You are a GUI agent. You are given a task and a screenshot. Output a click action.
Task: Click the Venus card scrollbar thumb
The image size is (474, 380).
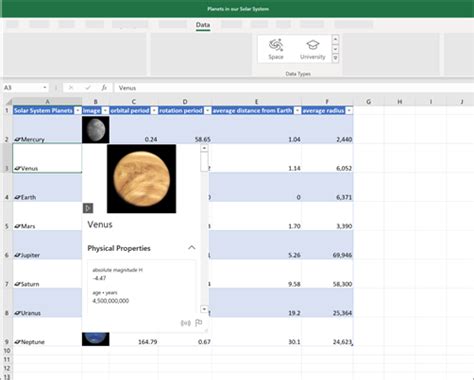click(x=204, y=162)
